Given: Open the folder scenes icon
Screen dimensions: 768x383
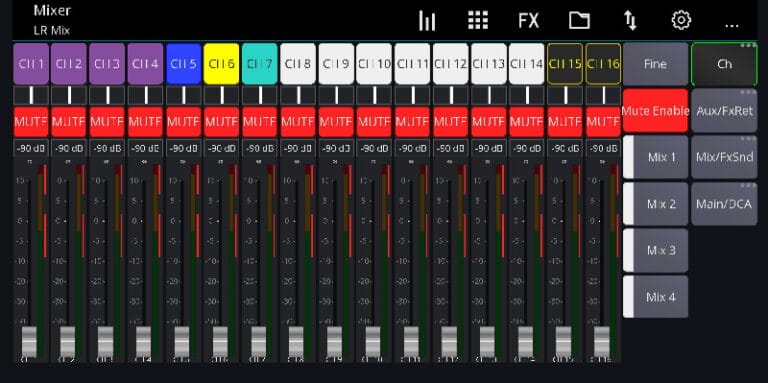Looking at the screenshot, I should [x=579, y=21].
